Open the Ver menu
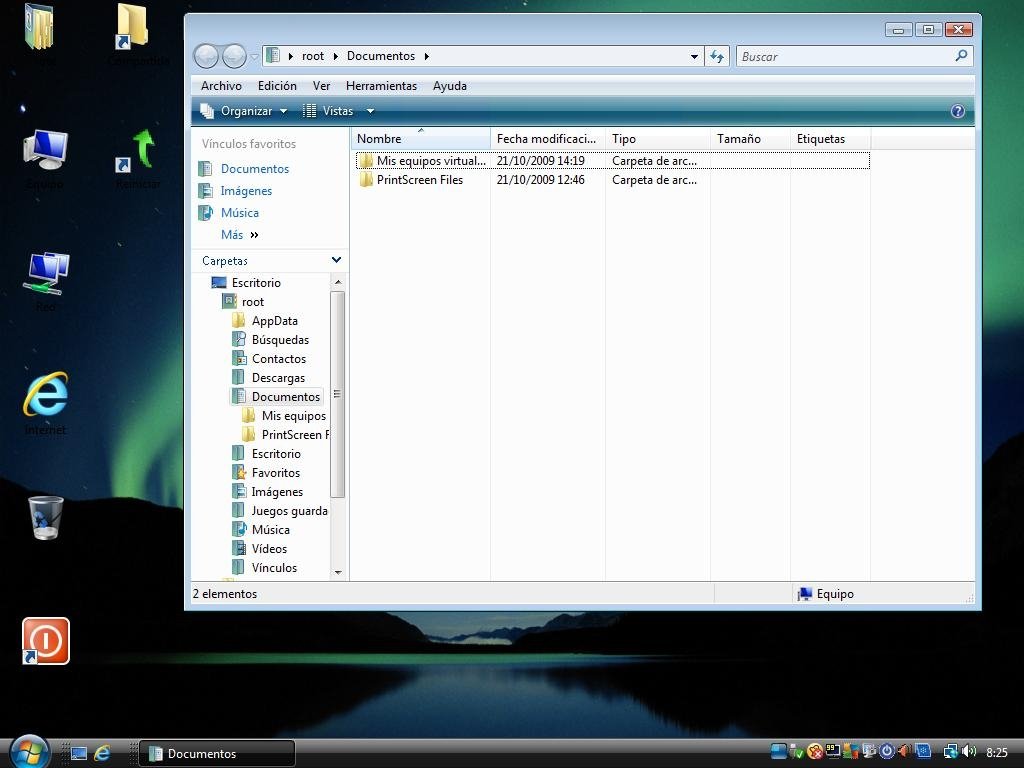The height and width of the screenshot is (768, 1024). 321,86
